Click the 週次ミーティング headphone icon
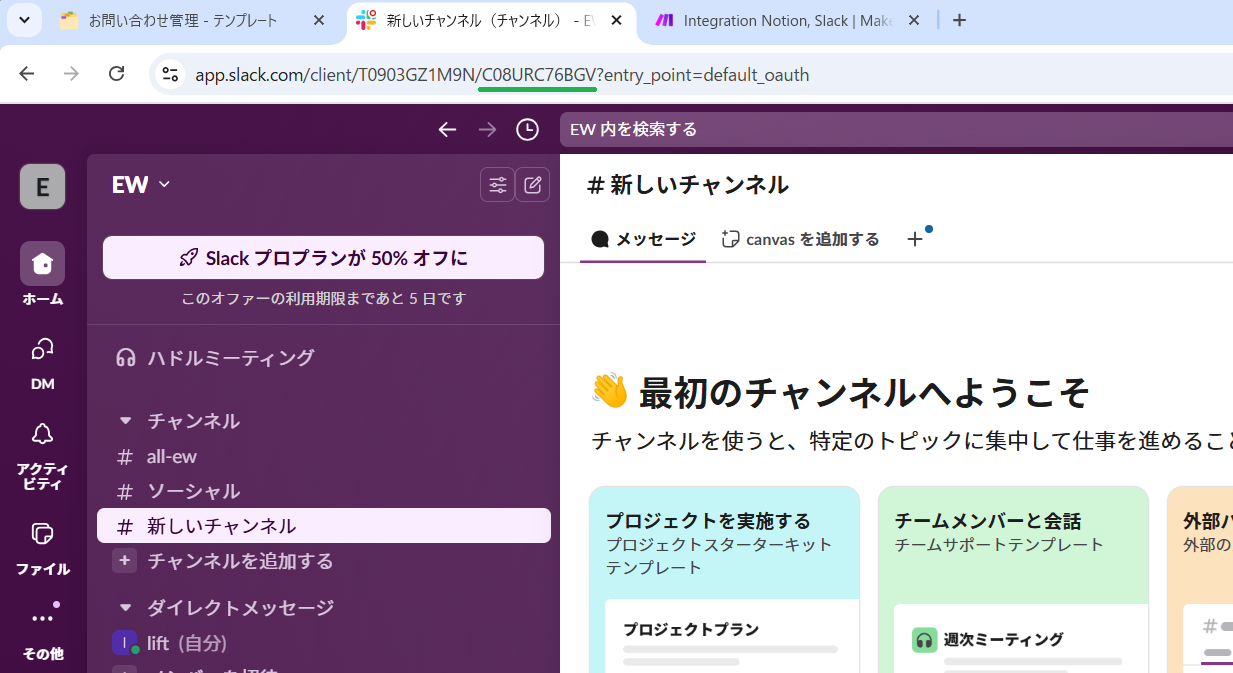This screenshot has height=673, width=1233. point(924,640)
